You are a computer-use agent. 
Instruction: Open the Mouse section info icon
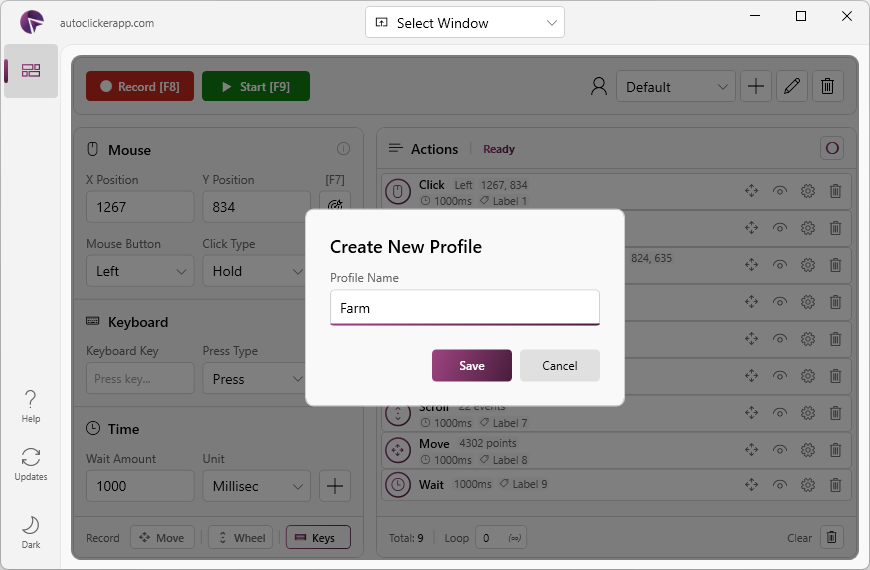[x=343, y=149]
